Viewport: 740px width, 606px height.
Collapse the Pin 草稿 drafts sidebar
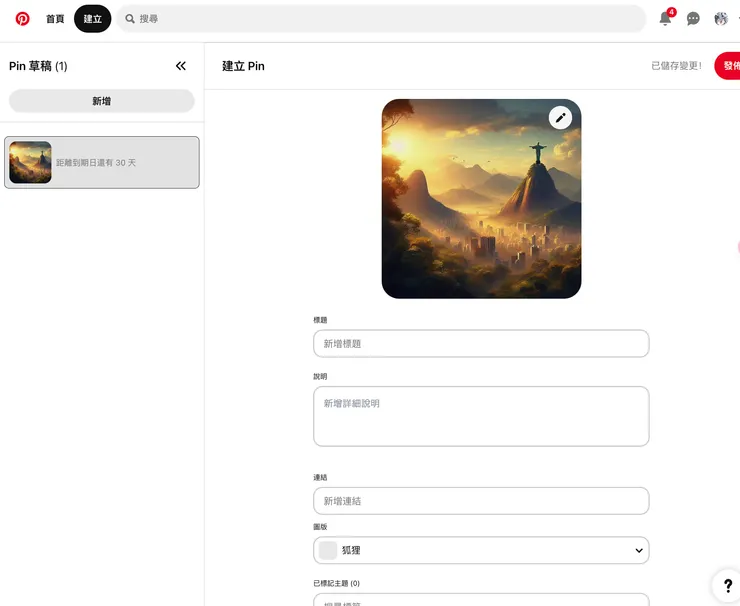click(x=181, y=66)
